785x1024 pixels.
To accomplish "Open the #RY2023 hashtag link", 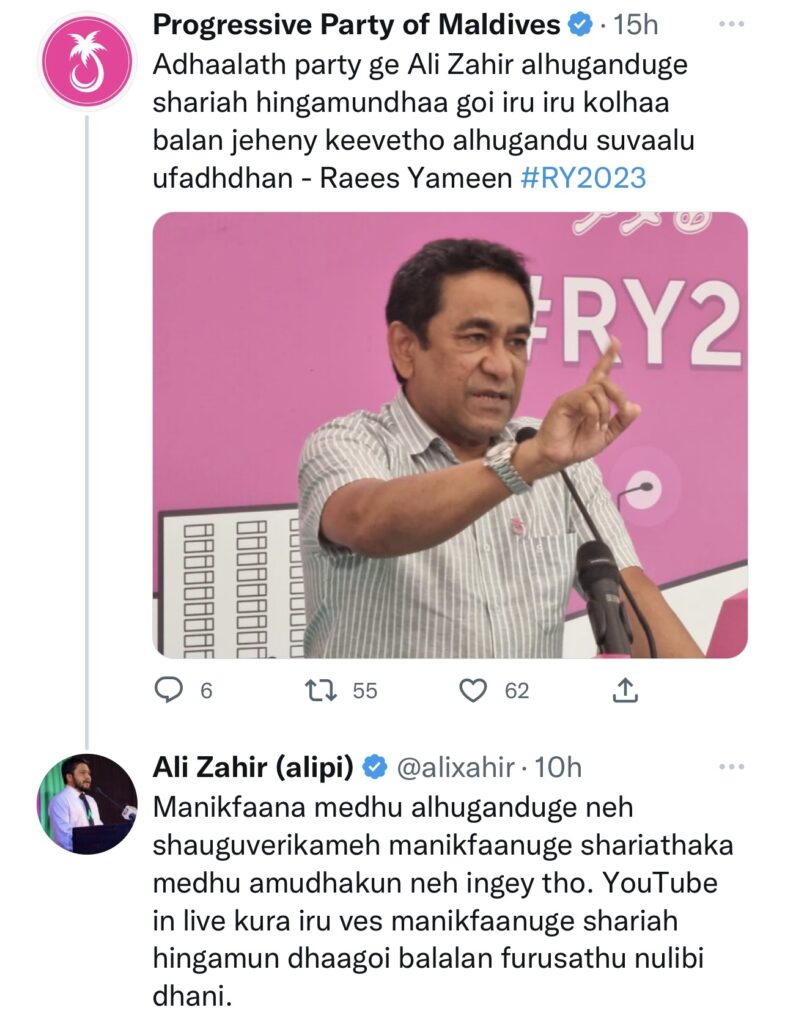I will pos(583,178).
